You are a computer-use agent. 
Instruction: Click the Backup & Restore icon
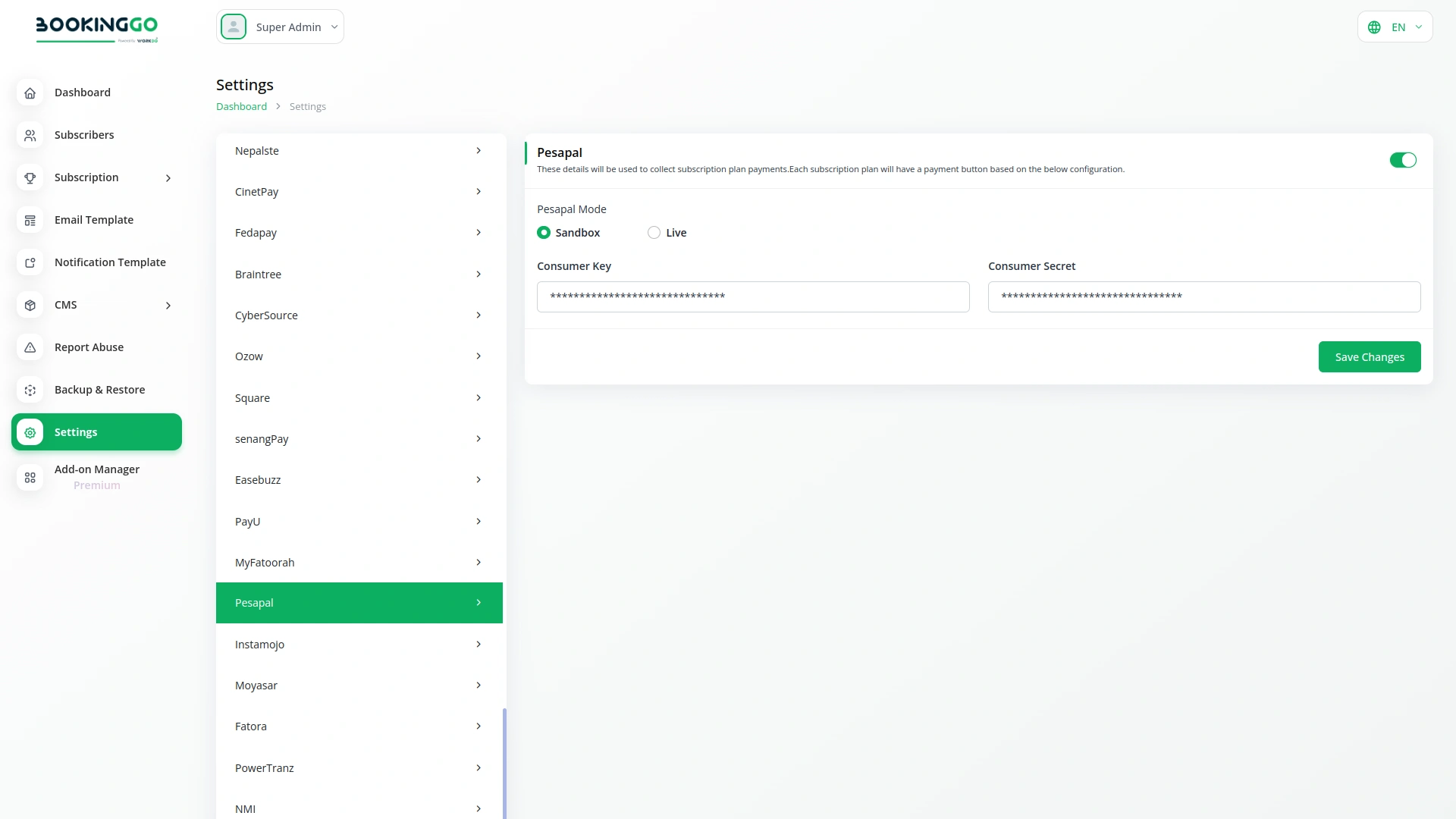pyautogui.click(x=30, y=390)
